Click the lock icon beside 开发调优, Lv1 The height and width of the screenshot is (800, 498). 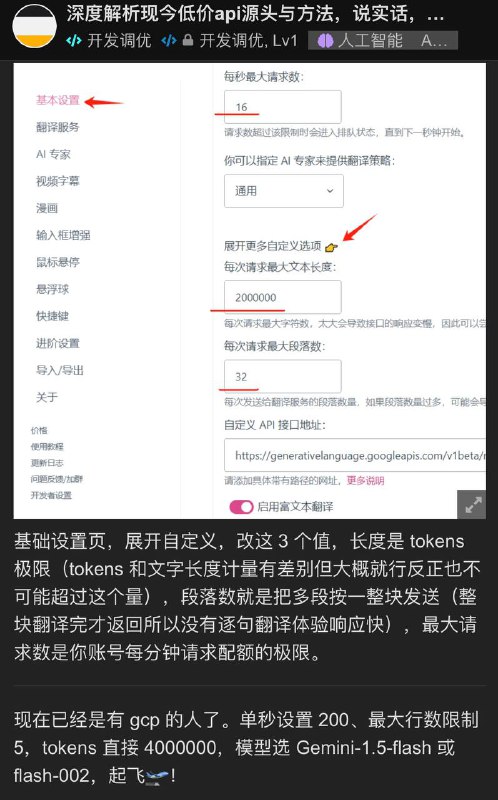pyautogui.click(x=188, y=40)
